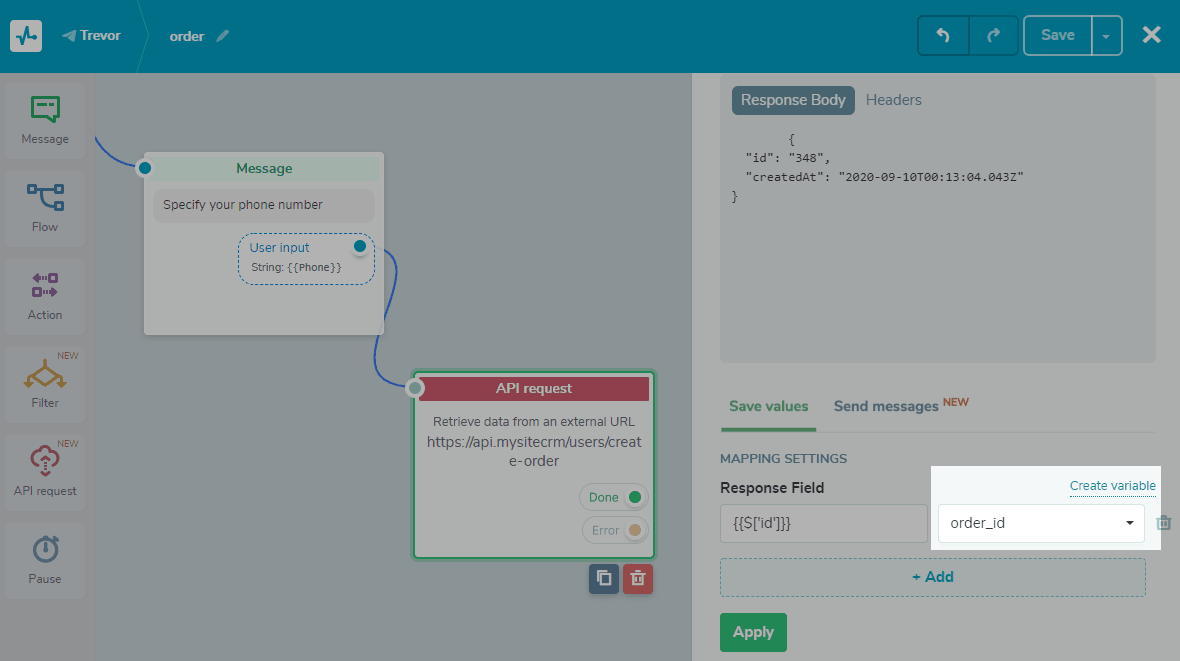Click the "id": "348" response line

coord(787,158)
